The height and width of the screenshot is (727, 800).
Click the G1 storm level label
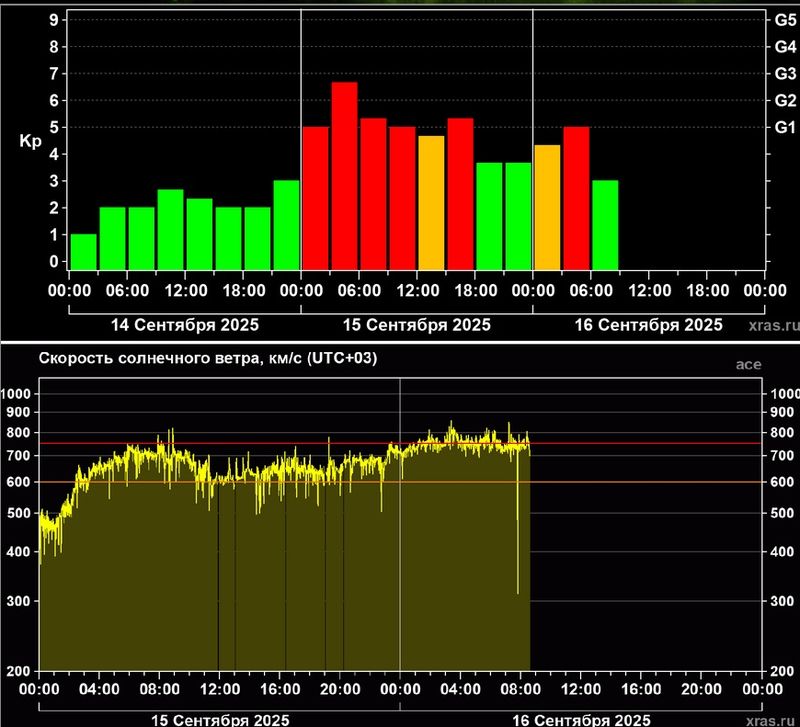pos(785,127)
